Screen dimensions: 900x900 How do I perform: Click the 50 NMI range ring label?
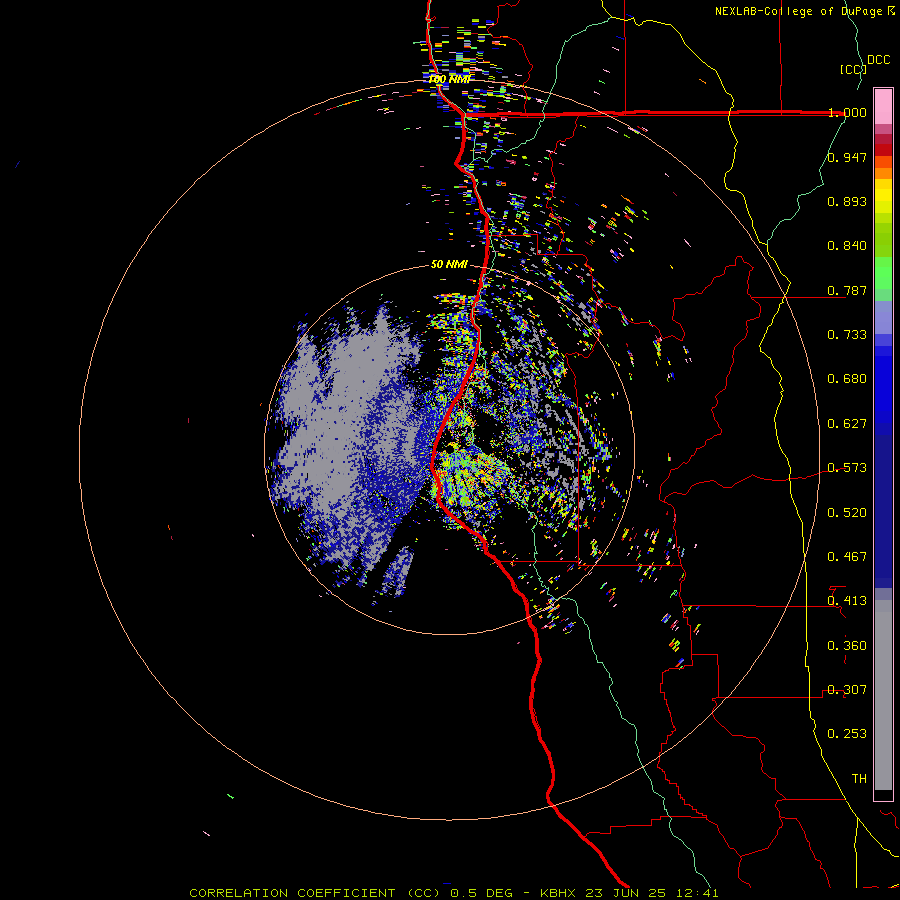[x=449, y=265]
